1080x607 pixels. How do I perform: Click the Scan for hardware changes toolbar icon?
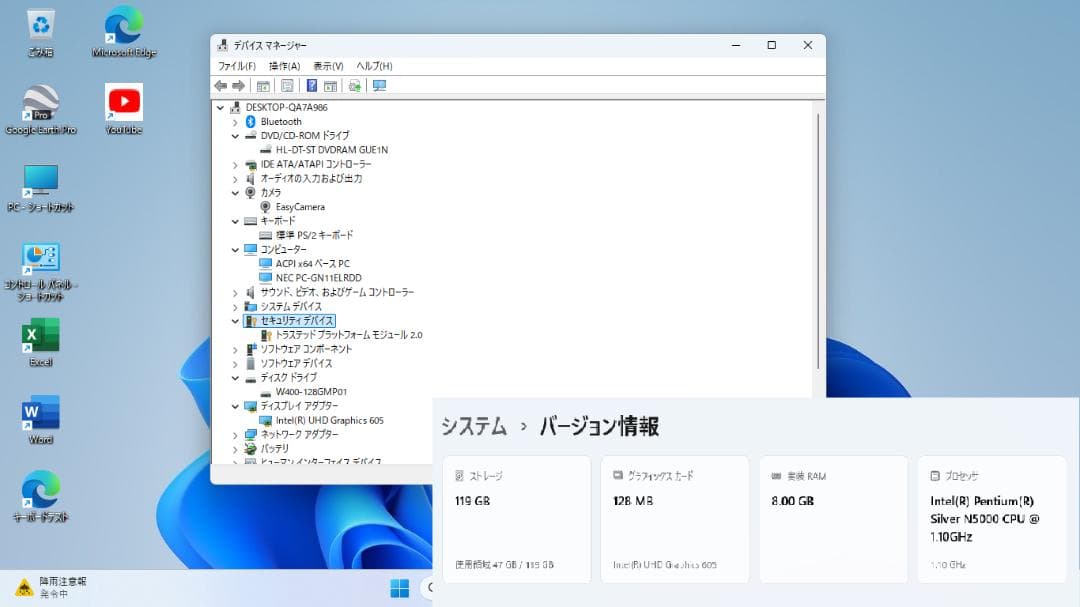click(378, 86)
